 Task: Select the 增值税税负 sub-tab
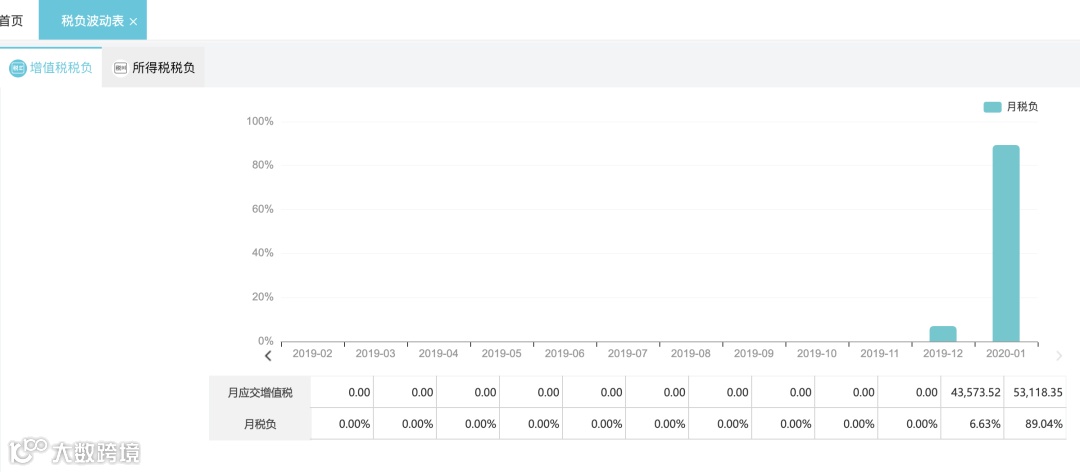(x=61, y=69)
